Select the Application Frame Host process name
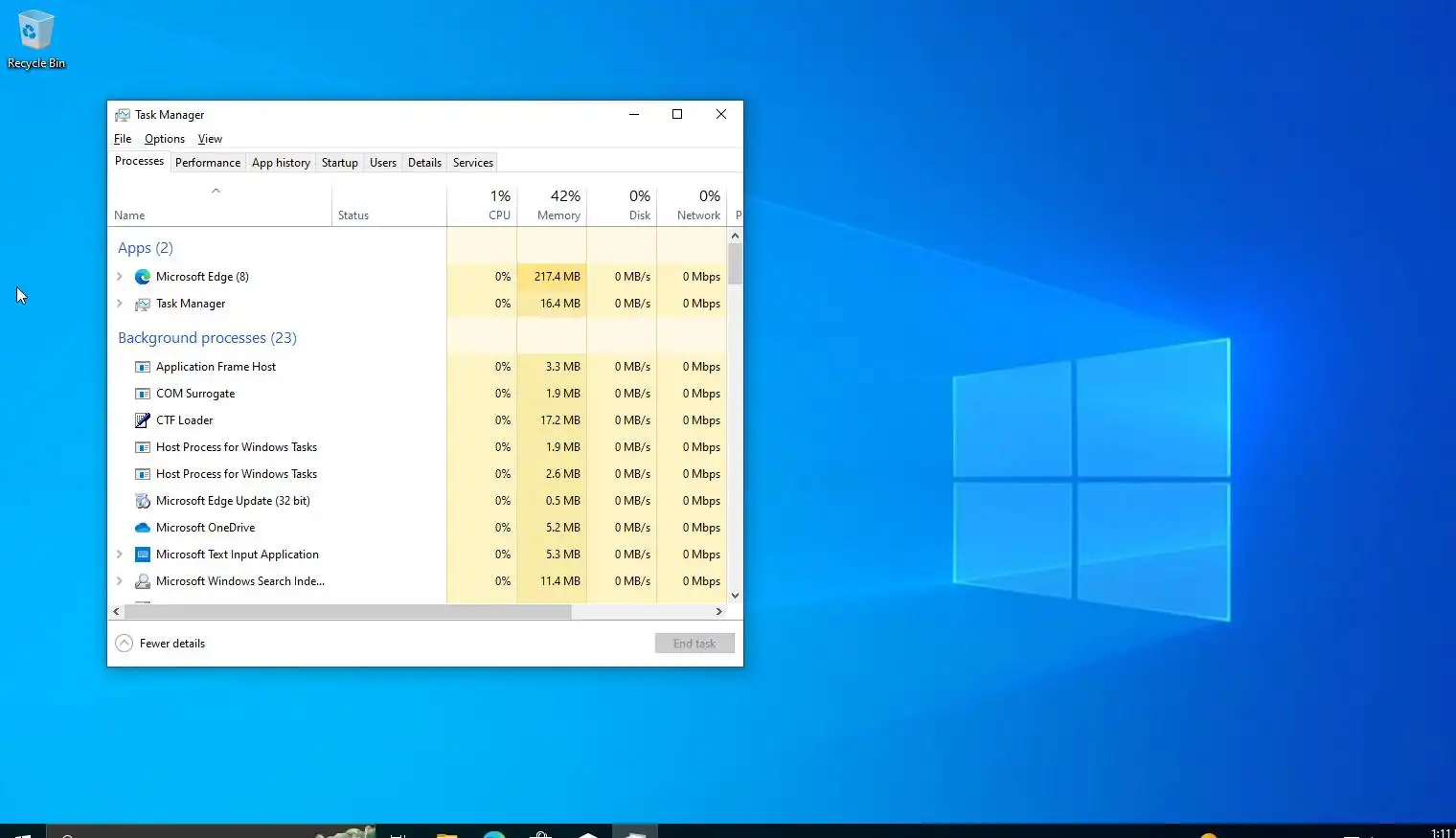1456x838 pixels. tap(216, 367)
